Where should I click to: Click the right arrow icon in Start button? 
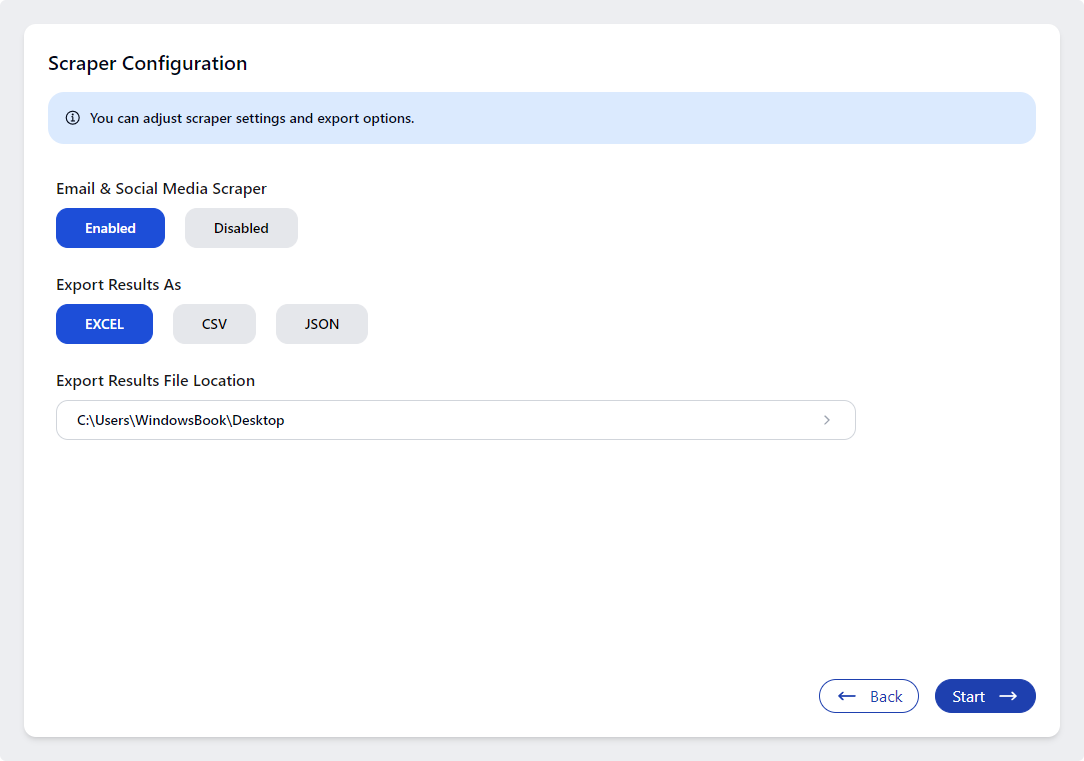pyautogui.click(x=1008, y=696)
